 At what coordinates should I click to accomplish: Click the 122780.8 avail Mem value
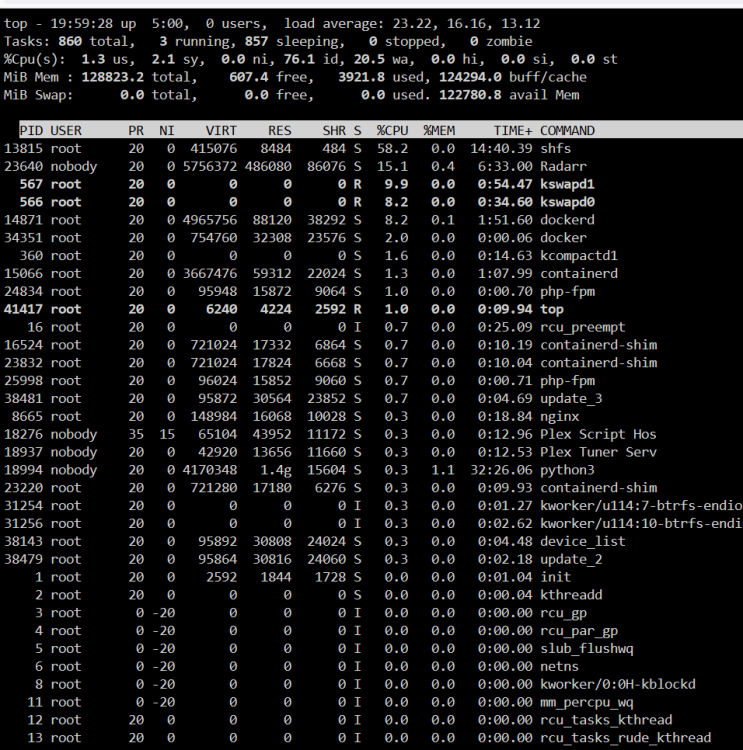(x=470, y=95)
